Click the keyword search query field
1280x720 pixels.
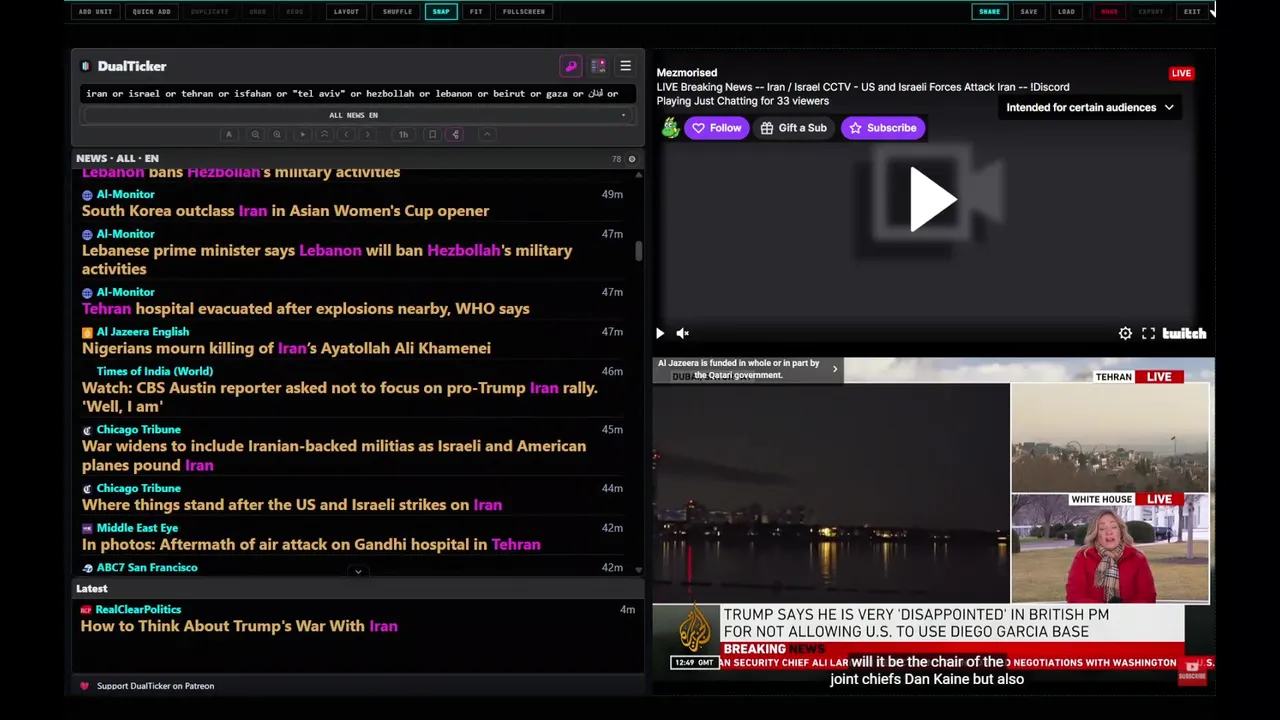(357, 94)
